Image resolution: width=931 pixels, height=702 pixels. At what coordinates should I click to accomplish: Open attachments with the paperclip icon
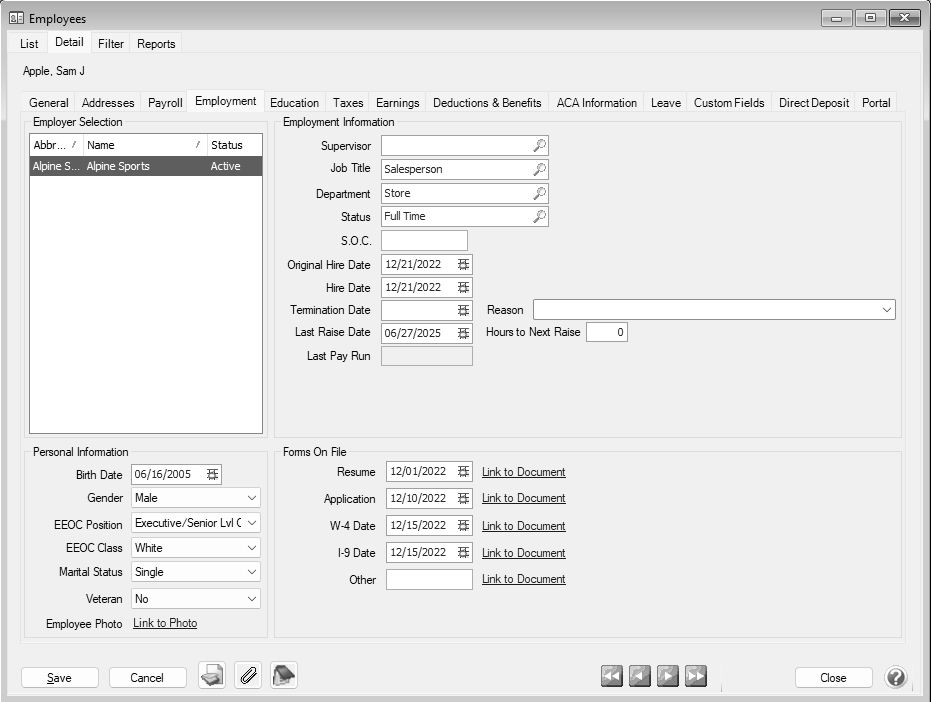[248, 677]
